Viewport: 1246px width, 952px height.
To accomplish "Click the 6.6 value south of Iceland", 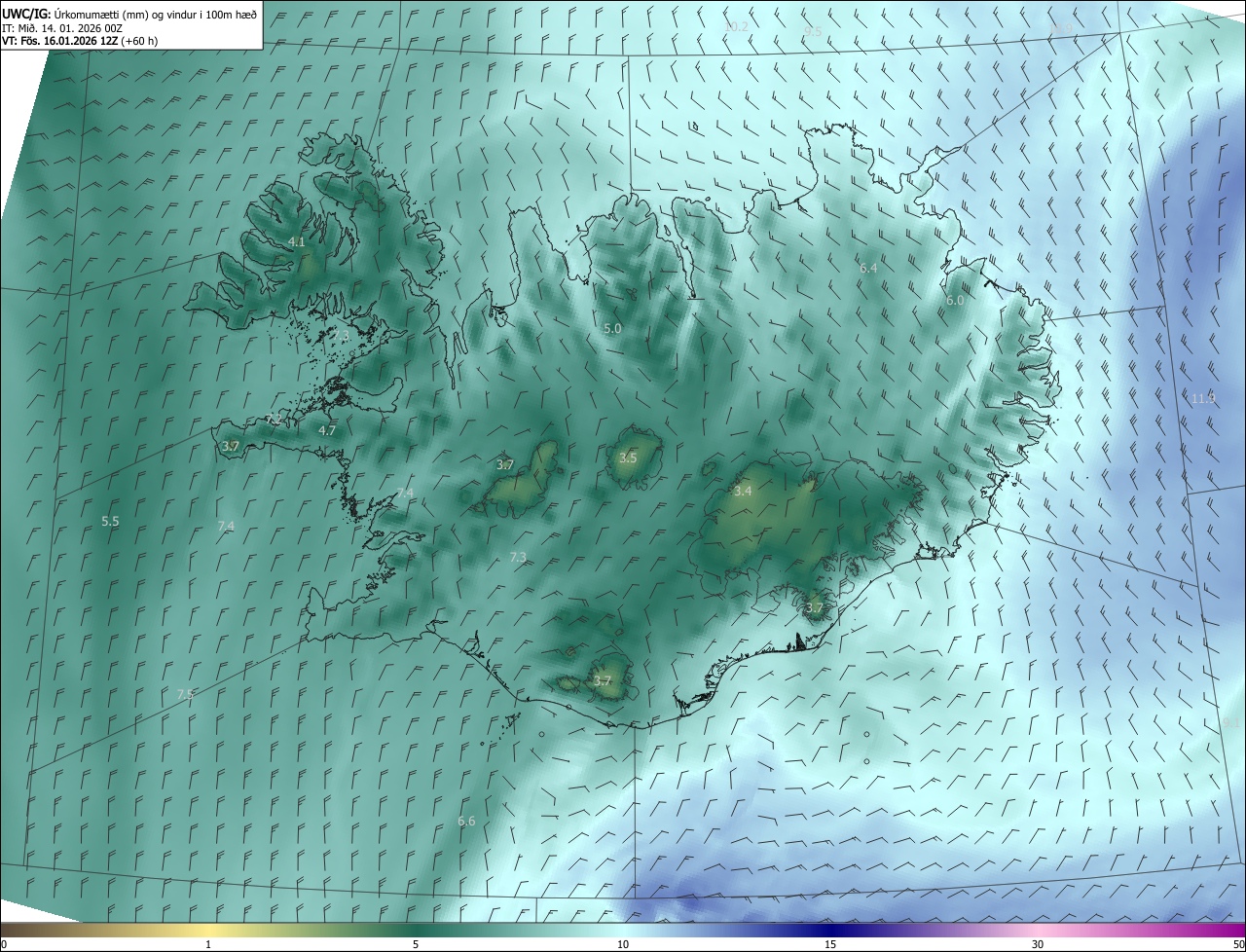I will click(466, 822).
